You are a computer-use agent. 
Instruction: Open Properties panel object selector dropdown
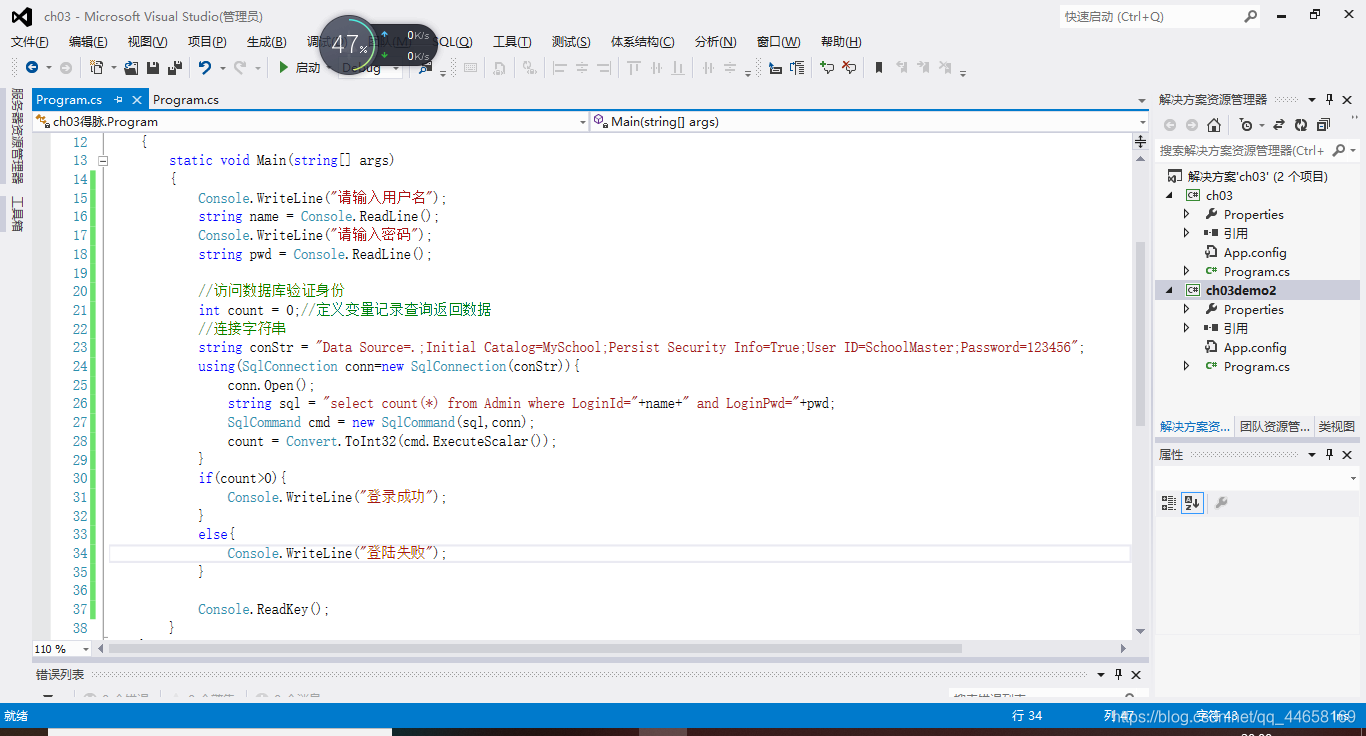click(x=1353, y=479)
